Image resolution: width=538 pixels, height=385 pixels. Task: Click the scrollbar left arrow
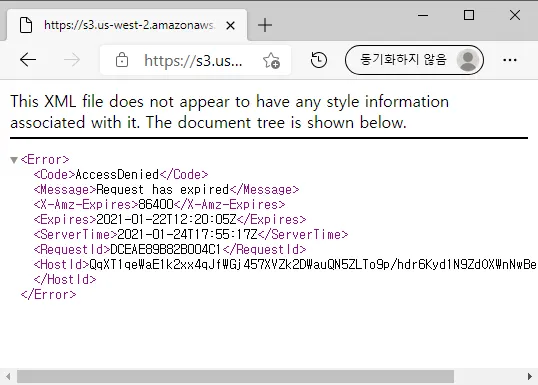coord(8,376)
